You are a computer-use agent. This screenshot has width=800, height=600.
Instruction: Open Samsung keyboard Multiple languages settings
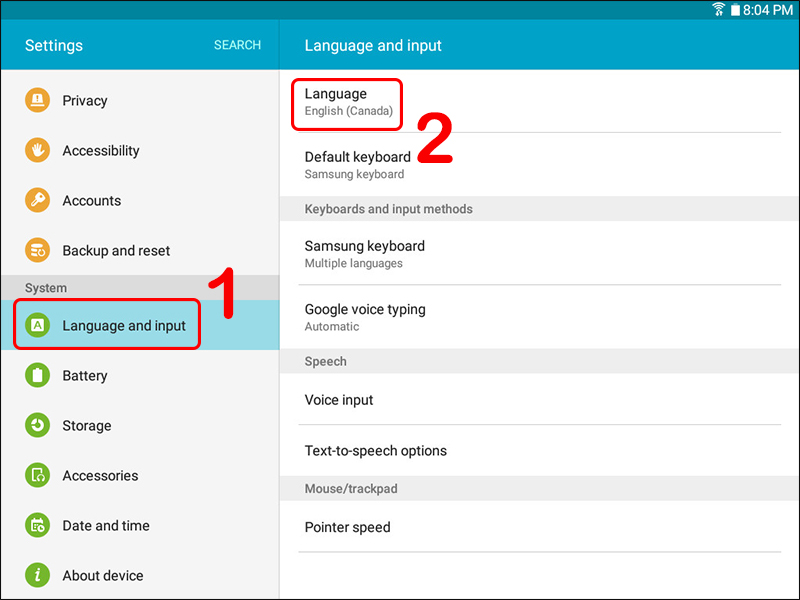coord(540,253)
